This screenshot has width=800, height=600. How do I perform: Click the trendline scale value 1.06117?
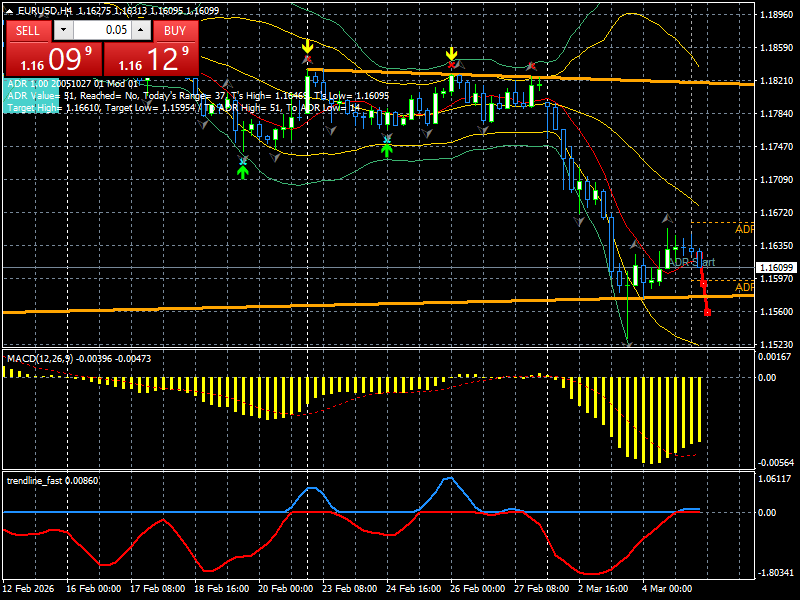pyautogui.click(x=776, y=479)
